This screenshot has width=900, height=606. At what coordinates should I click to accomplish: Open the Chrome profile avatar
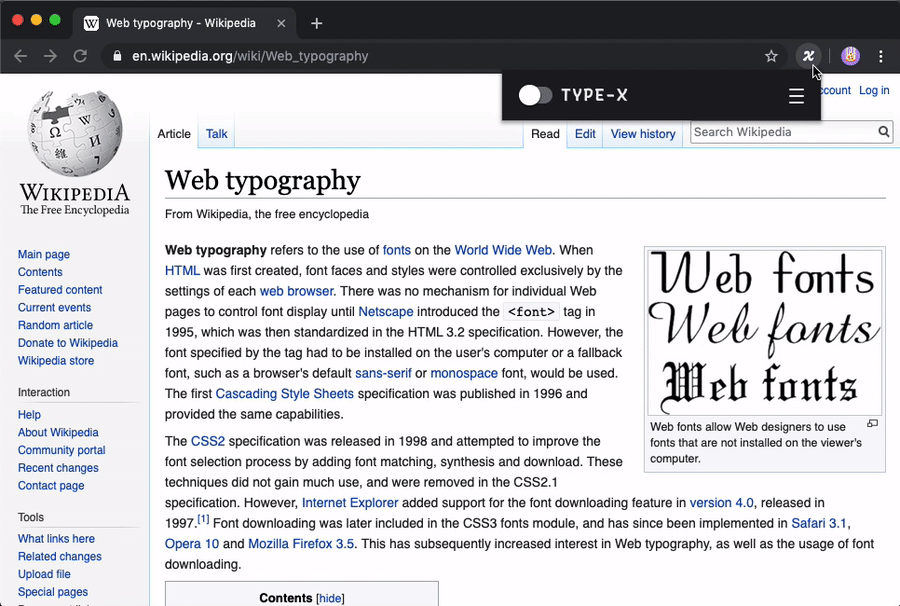click(850, 56)
